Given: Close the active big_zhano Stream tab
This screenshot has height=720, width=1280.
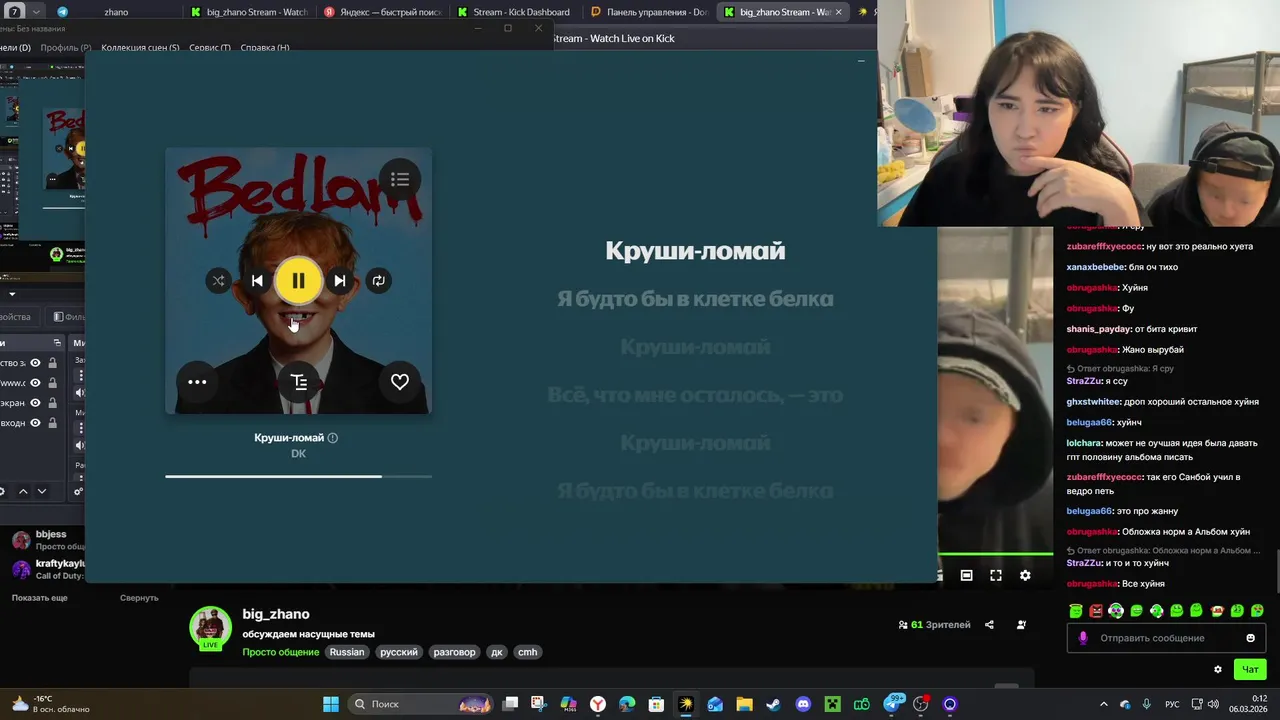Looking at the screenshot, I should [x=838, y=12].
